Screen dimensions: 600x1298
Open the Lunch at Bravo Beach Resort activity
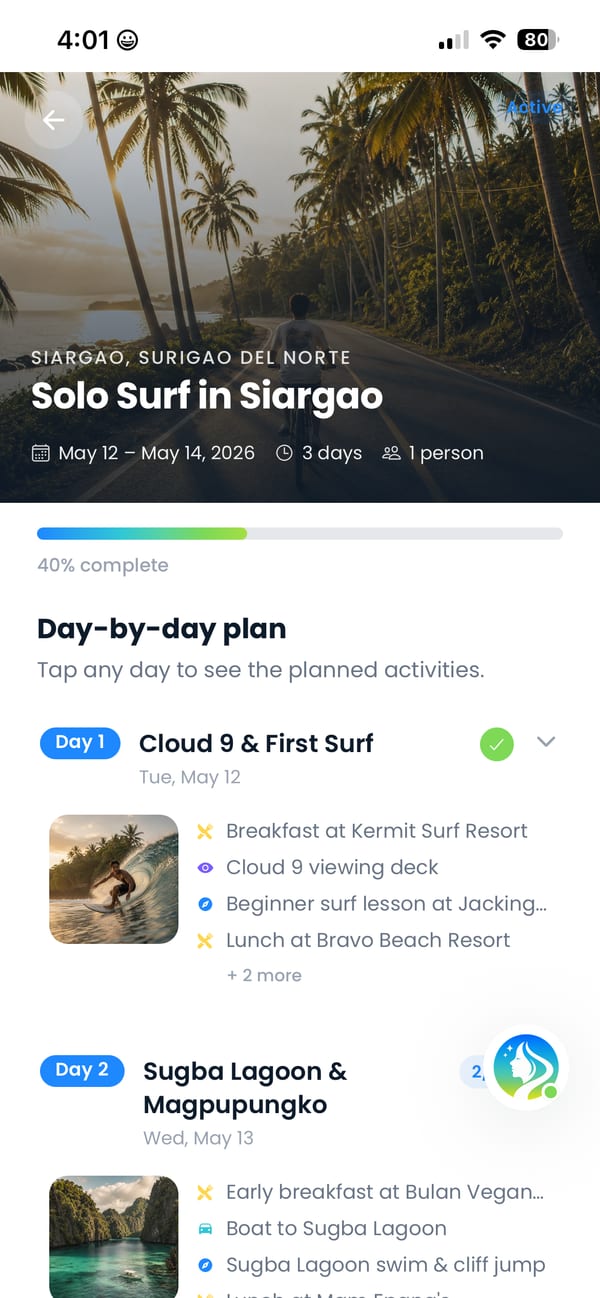point(368,940)
